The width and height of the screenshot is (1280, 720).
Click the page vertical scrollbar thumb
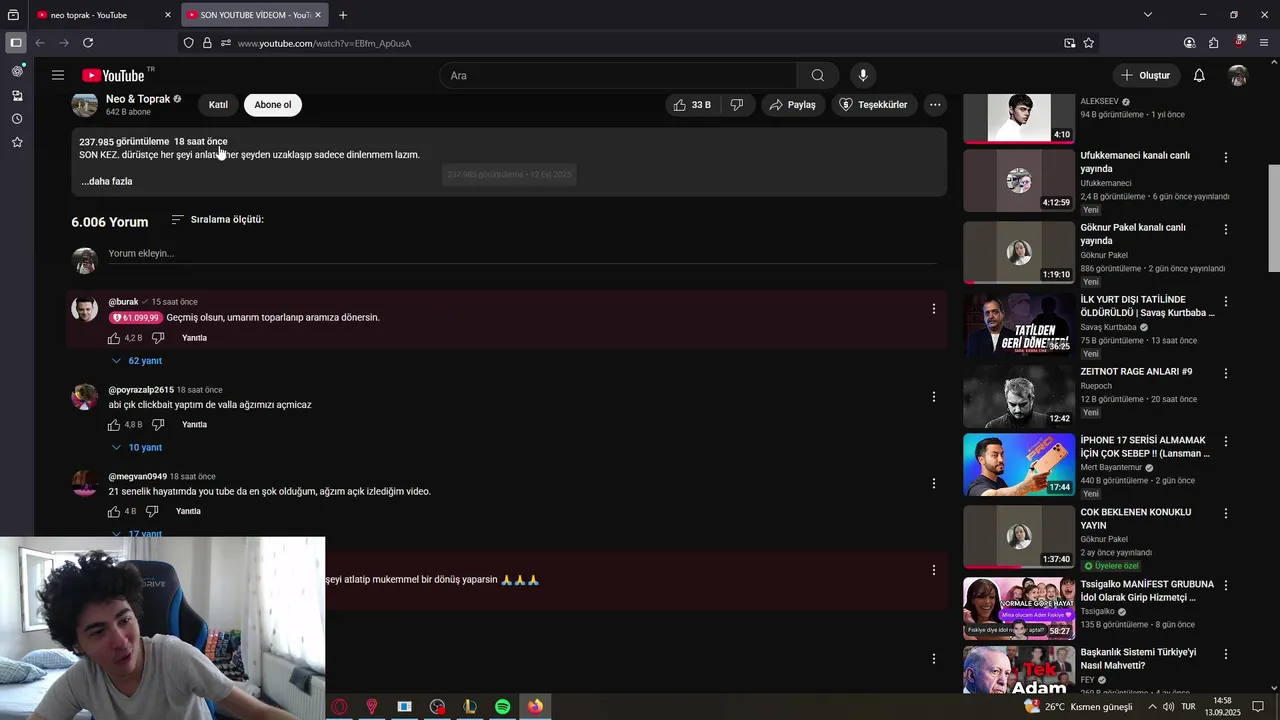[1273, 217]
